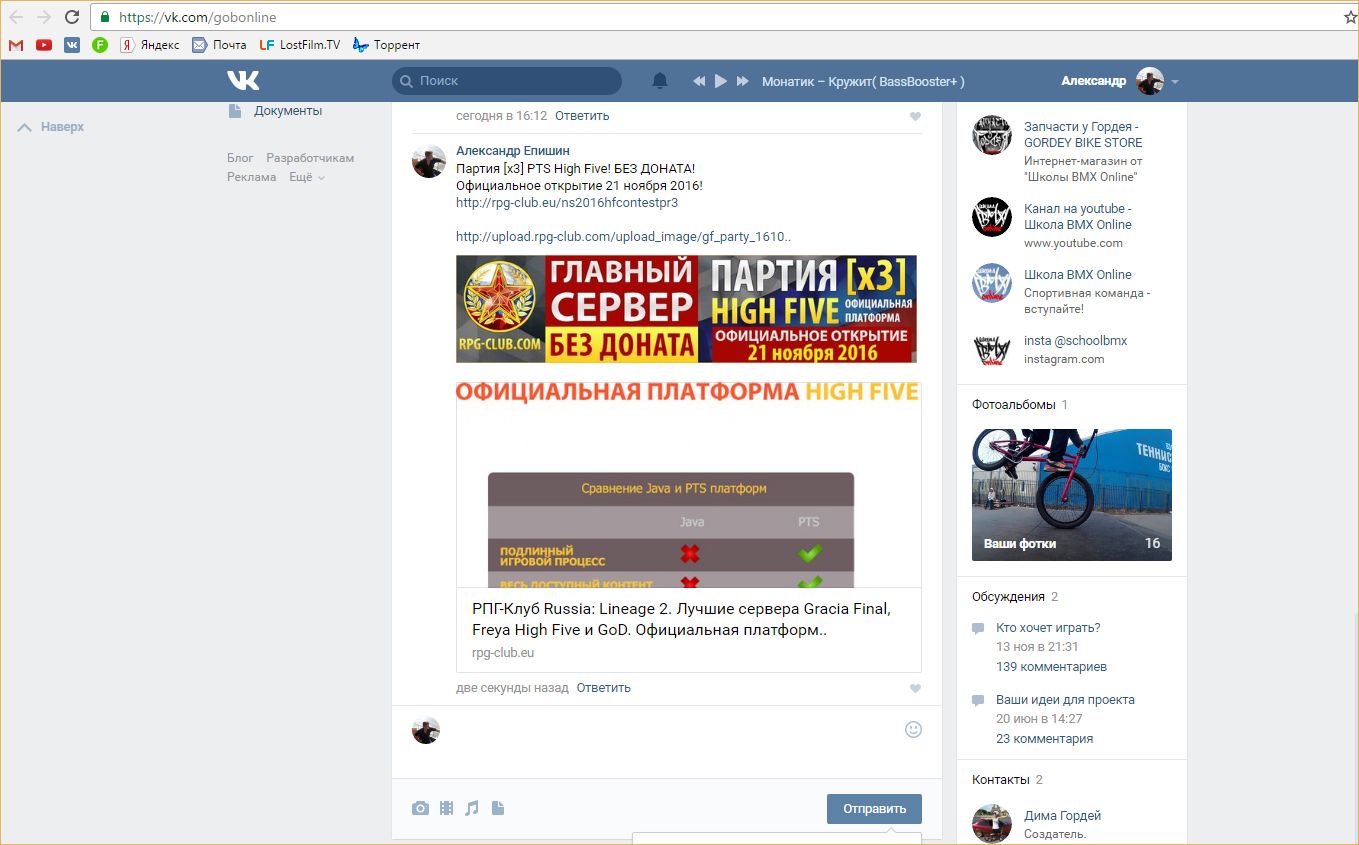Reply to comment posted сегодня в 16:12
Image resolution: width=1359 pixels, height=845 pixels.
(582, 116)
